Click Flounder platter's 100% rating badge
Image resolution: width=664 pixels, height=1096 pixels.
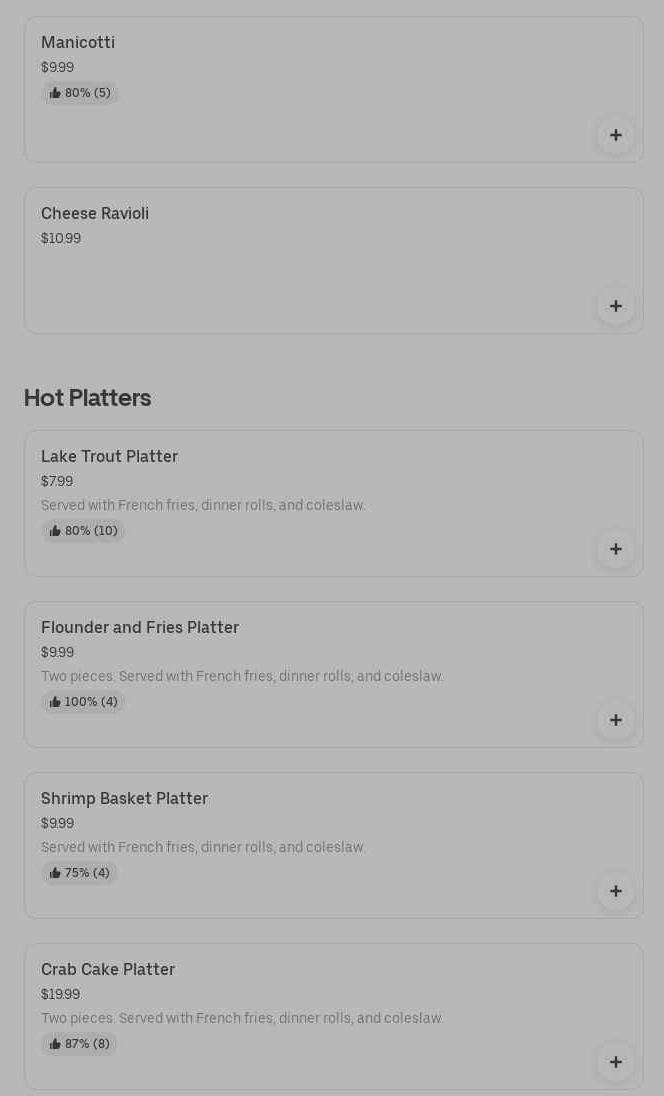83,702
